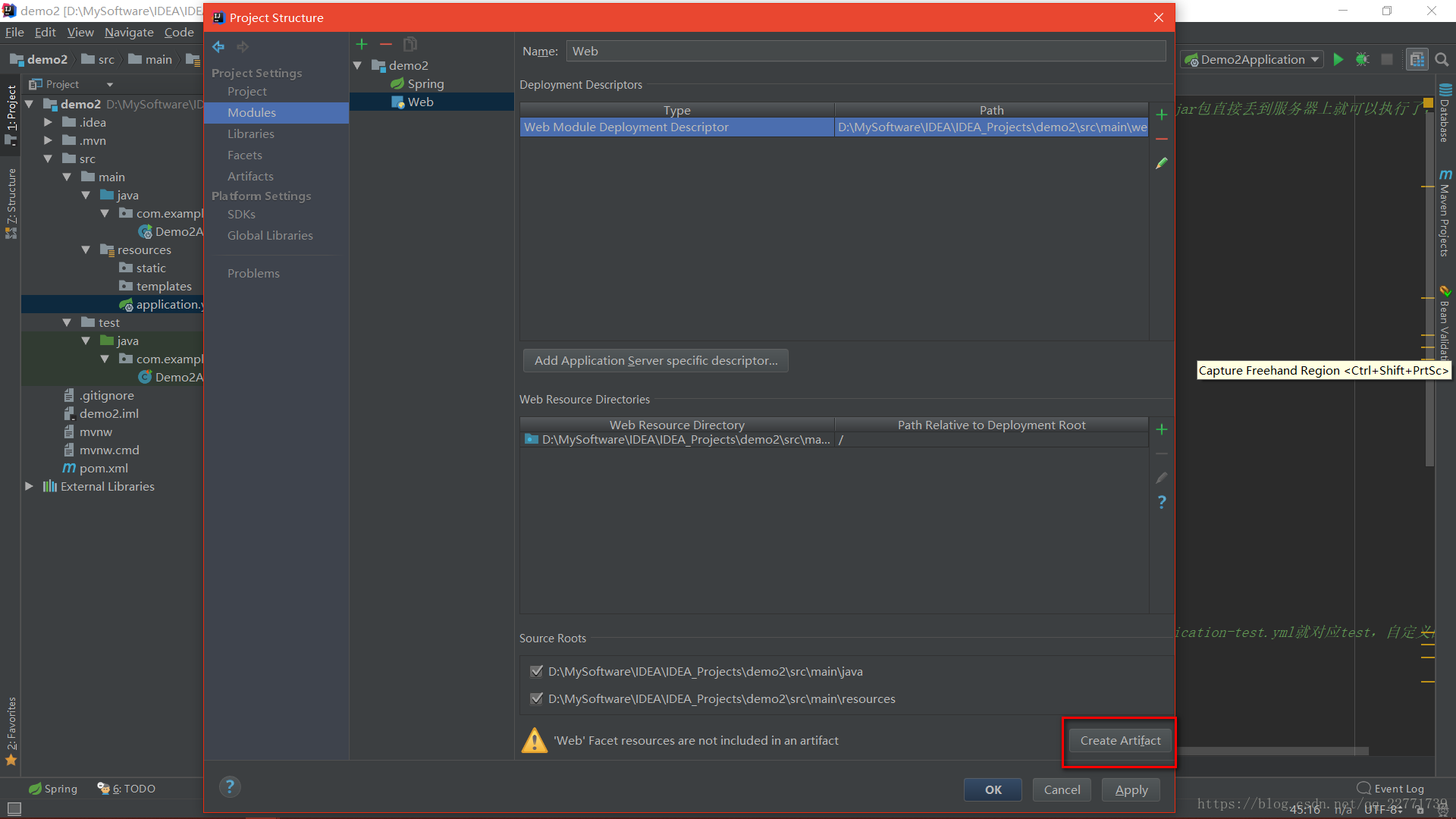Screen dimensions: 1456x819
Task: Add a new module with the green plus
Action: point(362,45)
